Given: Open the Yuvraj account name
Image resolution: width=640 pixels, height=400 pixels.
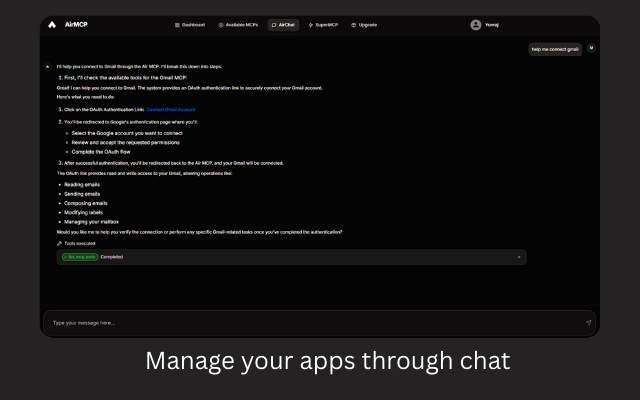Looking at the screenshot, I should tap(492, 25).
